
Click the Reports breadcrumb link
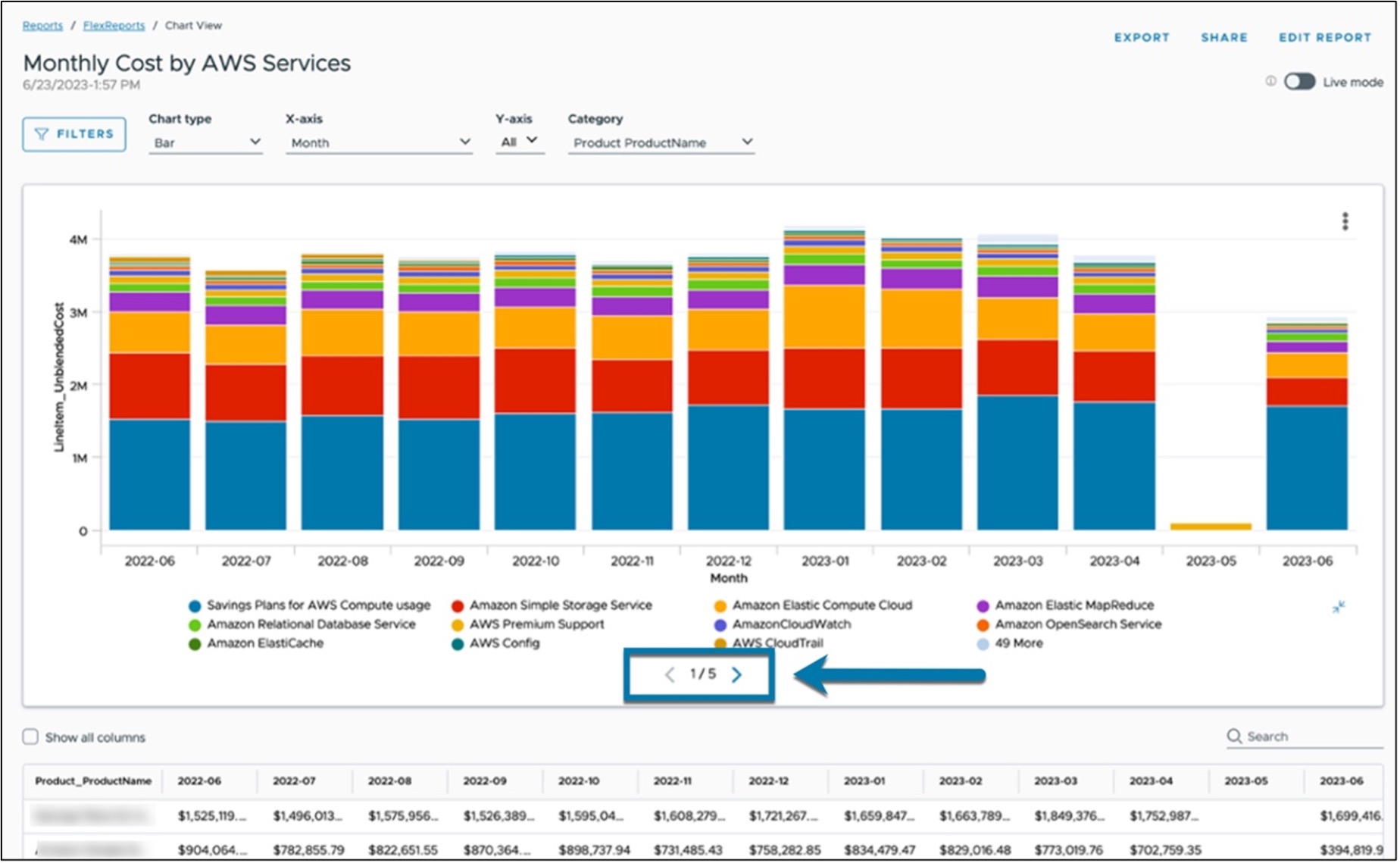42,26
